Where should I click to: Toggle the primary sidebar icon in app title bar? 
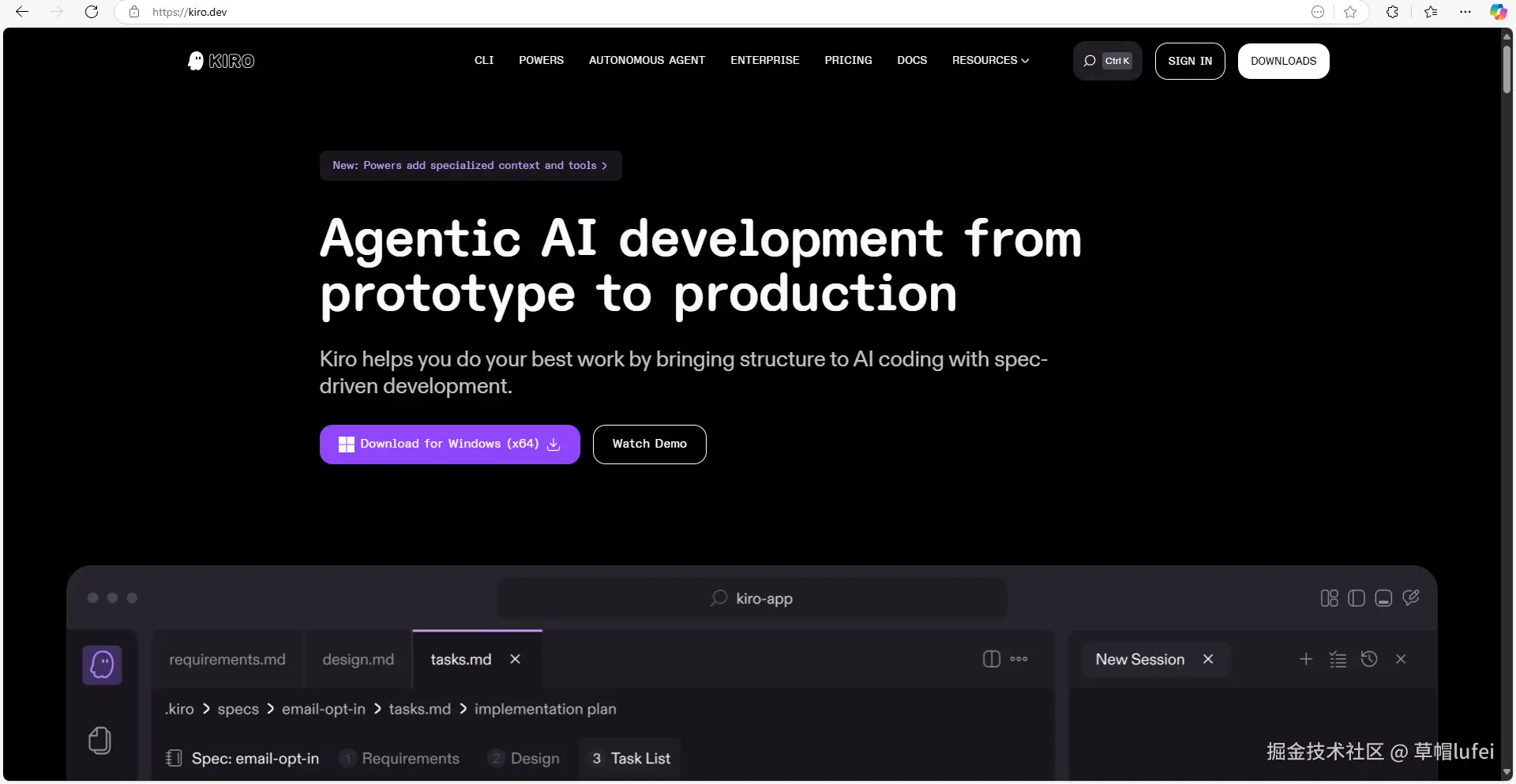1357,598
